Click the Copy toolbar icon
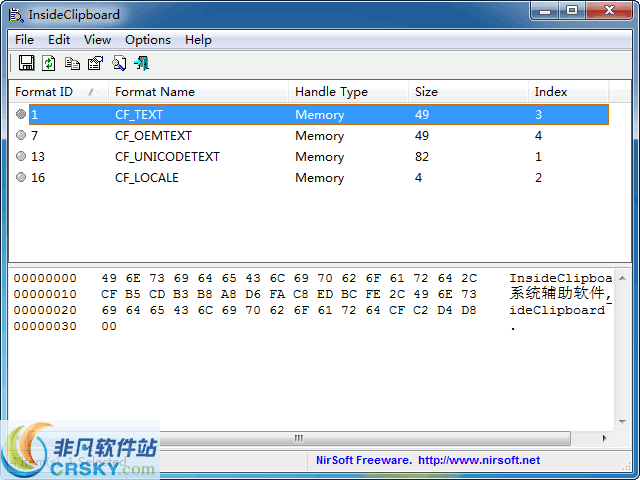 (x=72, y=64)
